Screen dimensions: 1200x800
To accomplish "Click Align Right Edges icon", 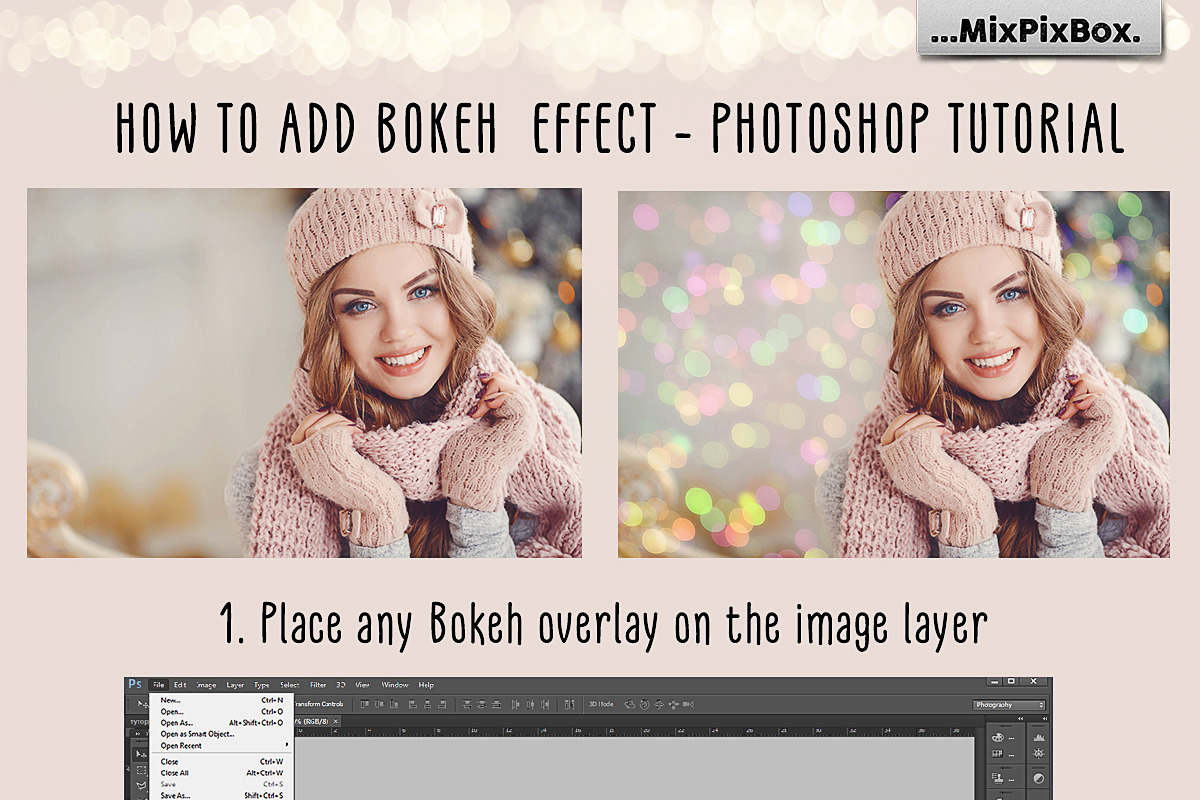I will pos(442,704).
